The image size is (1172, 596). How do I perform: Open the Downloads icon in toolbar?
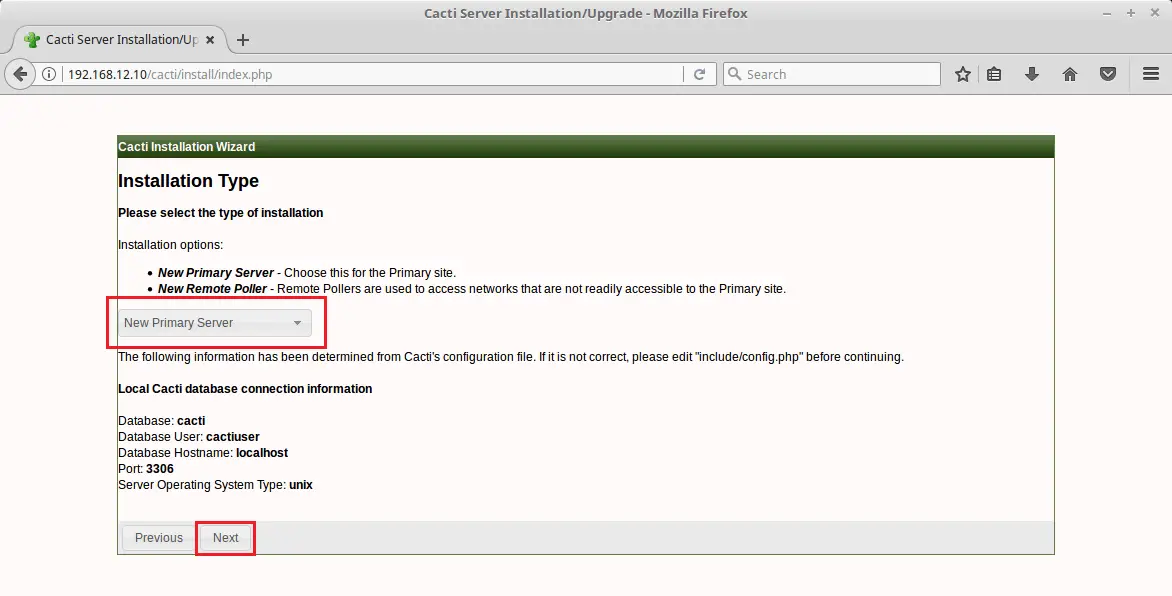(1032, 73)
